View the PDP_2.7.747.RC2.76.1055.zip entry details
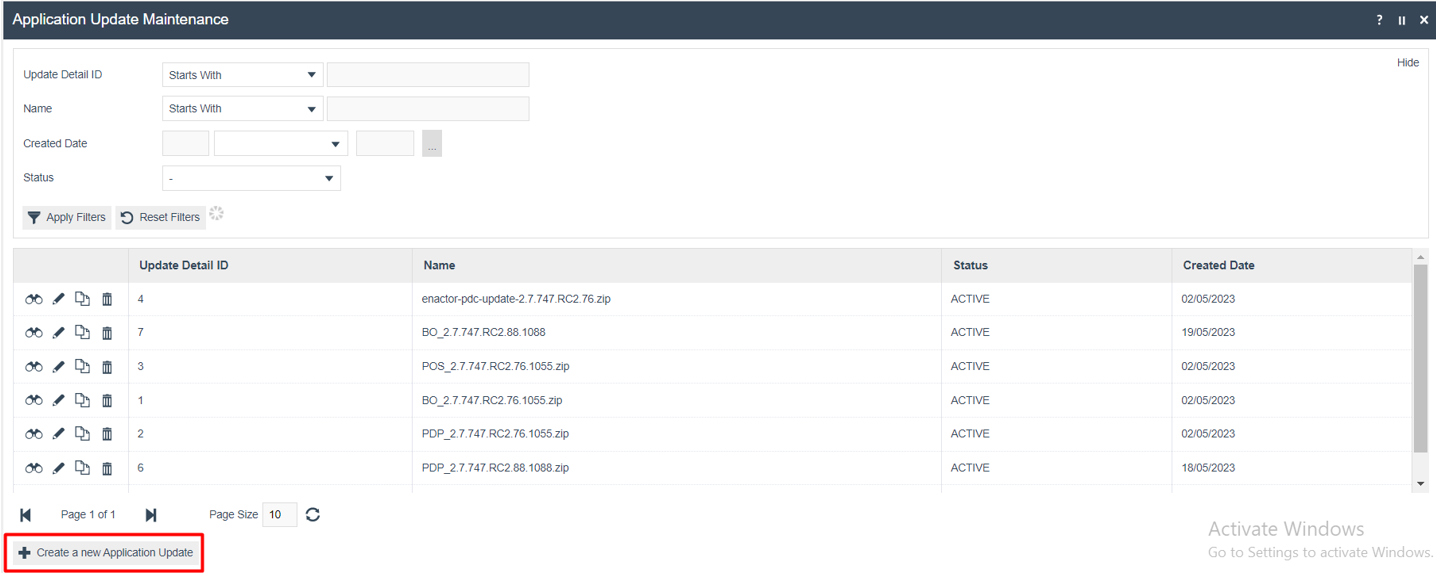This screenshot has width=1436, height=575. click(34, 434)
